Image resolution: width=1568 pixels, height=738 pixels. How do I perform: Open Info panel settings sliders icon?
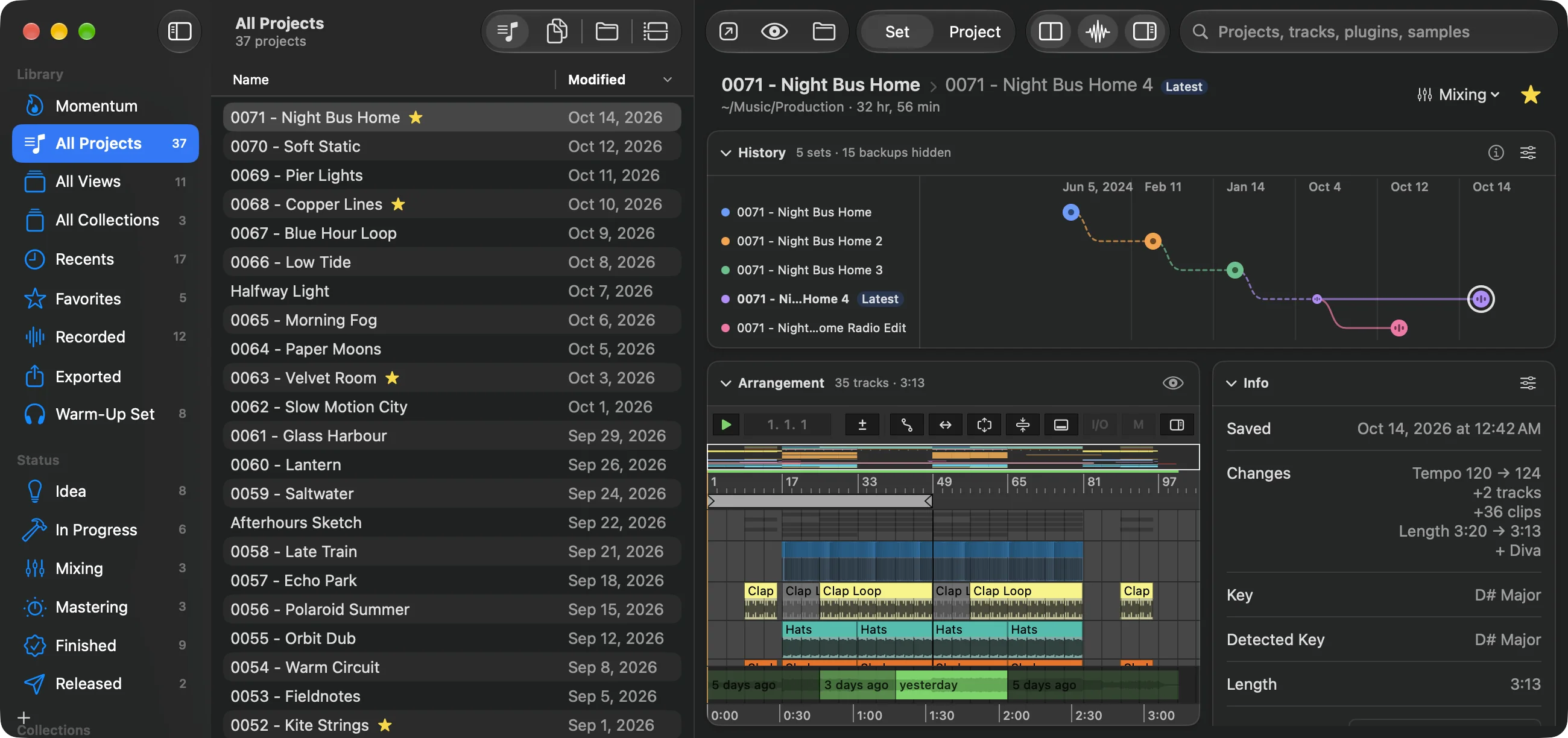pos(1528,383)
